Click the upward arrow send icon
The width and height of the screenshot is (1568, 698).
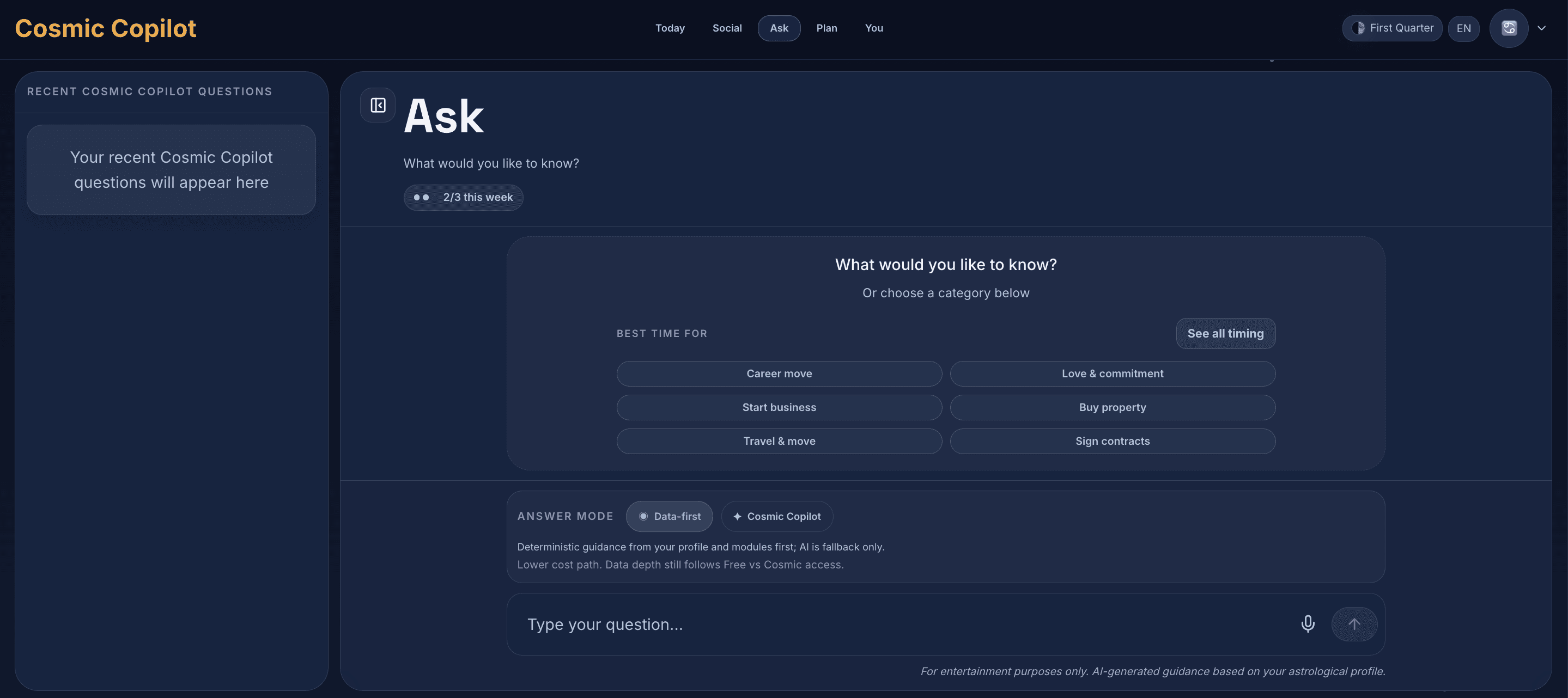click(x=1354, y=624)
